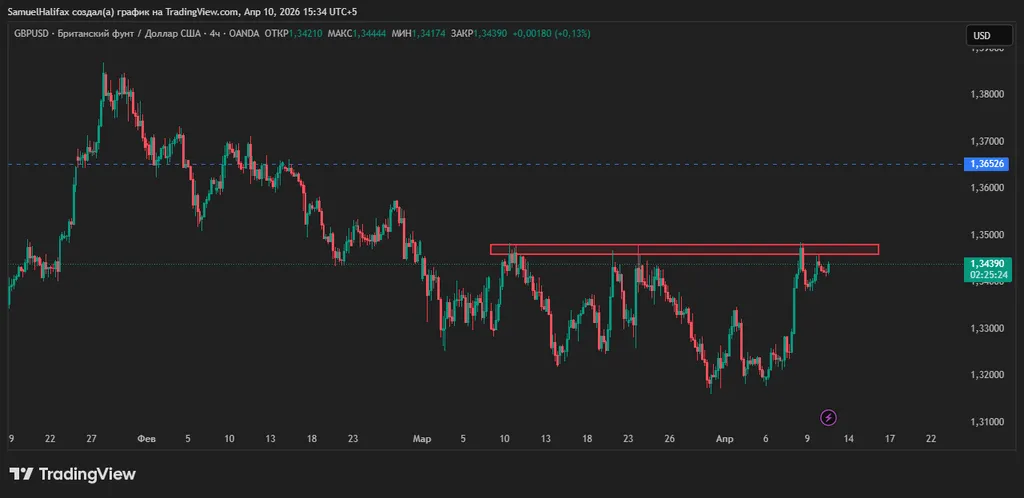1024x498 pixels.
Task: Click the purple lightning event icon
Action: coord(828,417)
